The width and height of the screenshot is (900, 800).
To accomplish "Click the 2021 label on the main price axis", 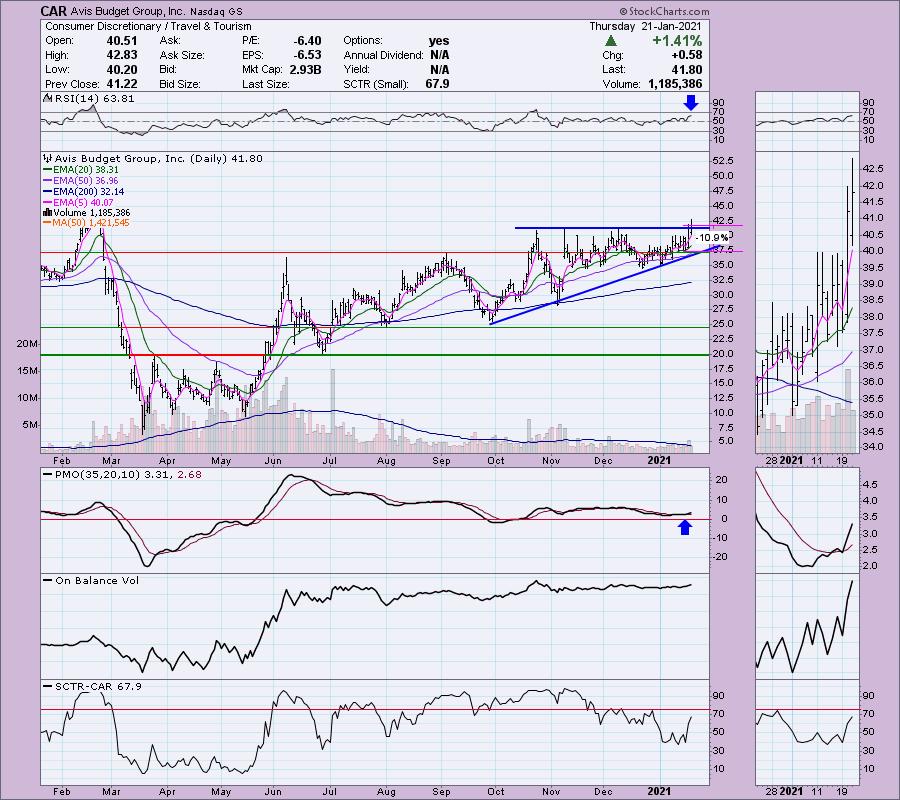I will click(x=659, y=460).
